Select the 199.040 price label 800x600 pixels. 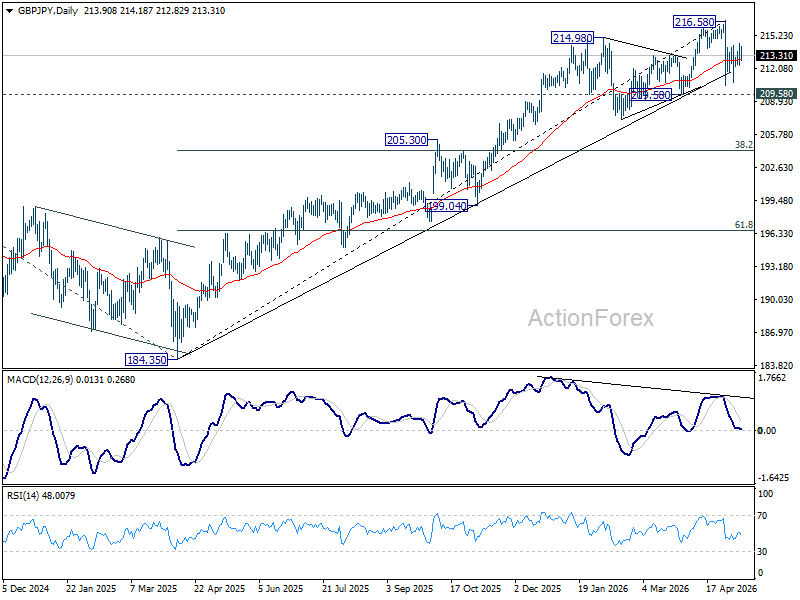446,206
